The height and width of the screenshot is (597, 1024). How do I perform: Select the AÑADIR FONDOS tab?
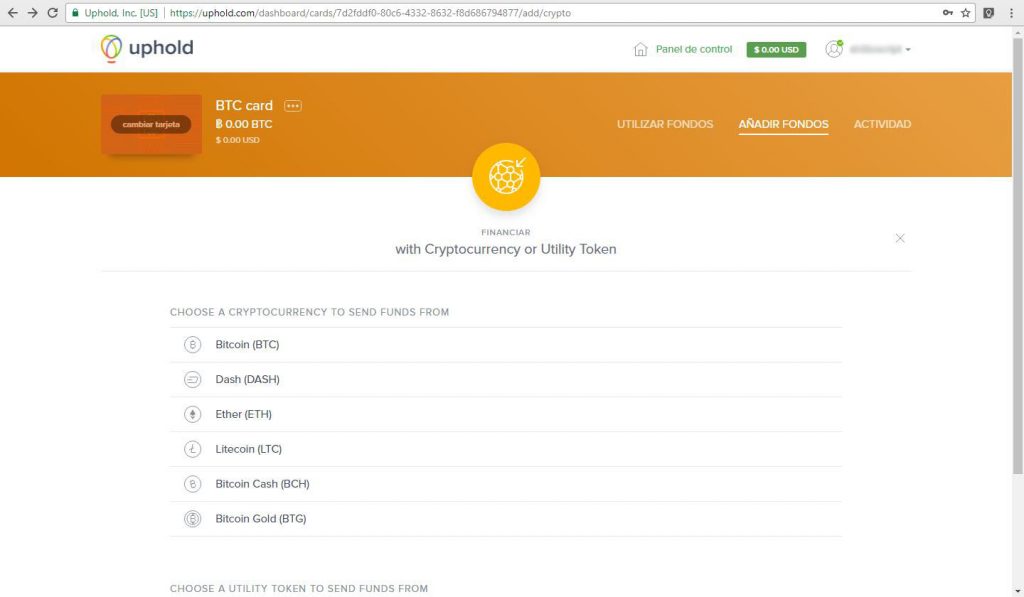pos(783,124)
